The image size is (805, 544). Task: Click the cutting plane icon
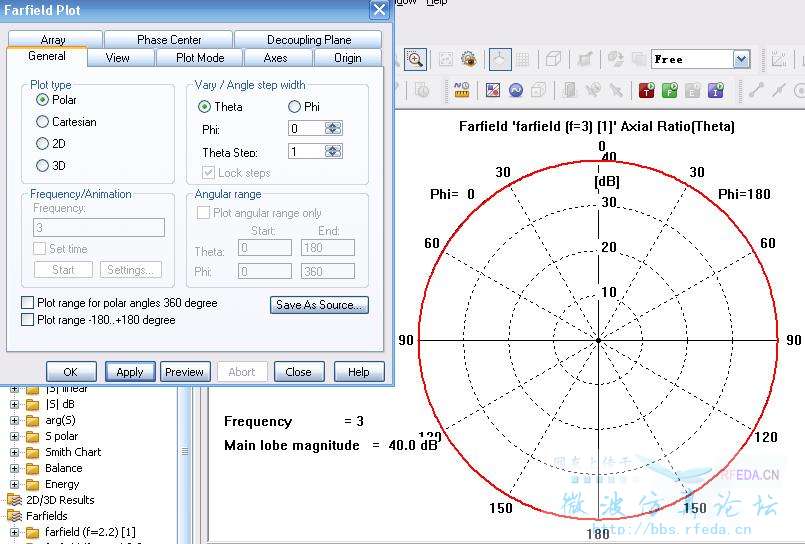(x=585, y=60)
